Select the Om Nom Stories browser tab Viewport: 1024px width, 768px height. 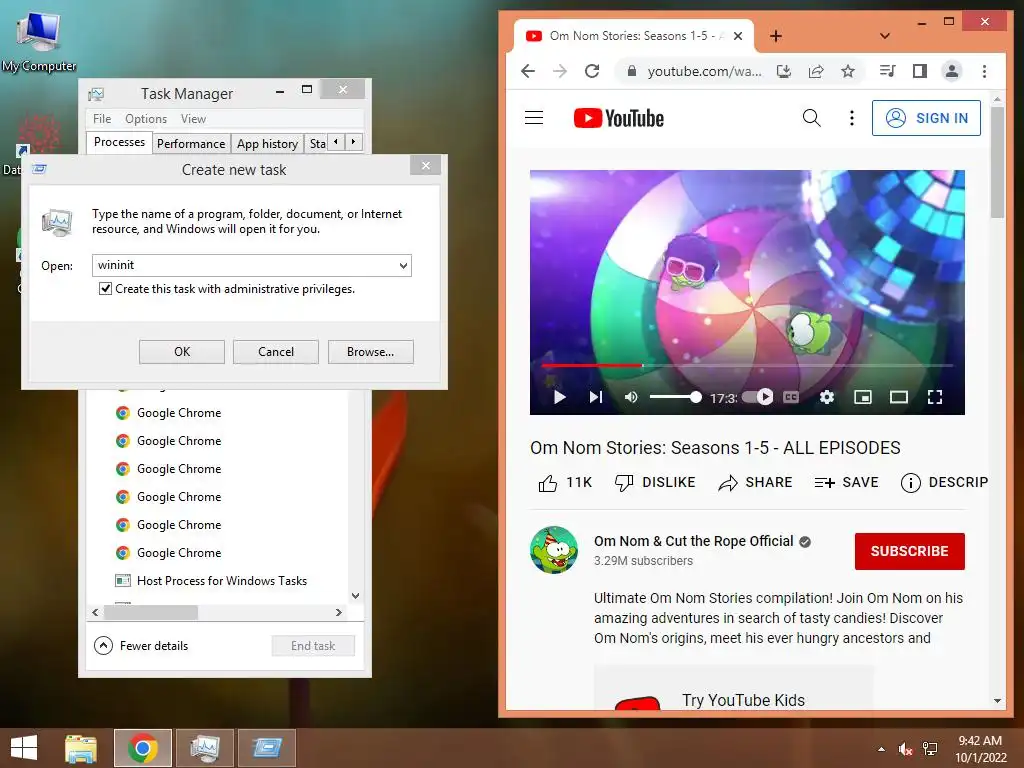pos(633,36)
